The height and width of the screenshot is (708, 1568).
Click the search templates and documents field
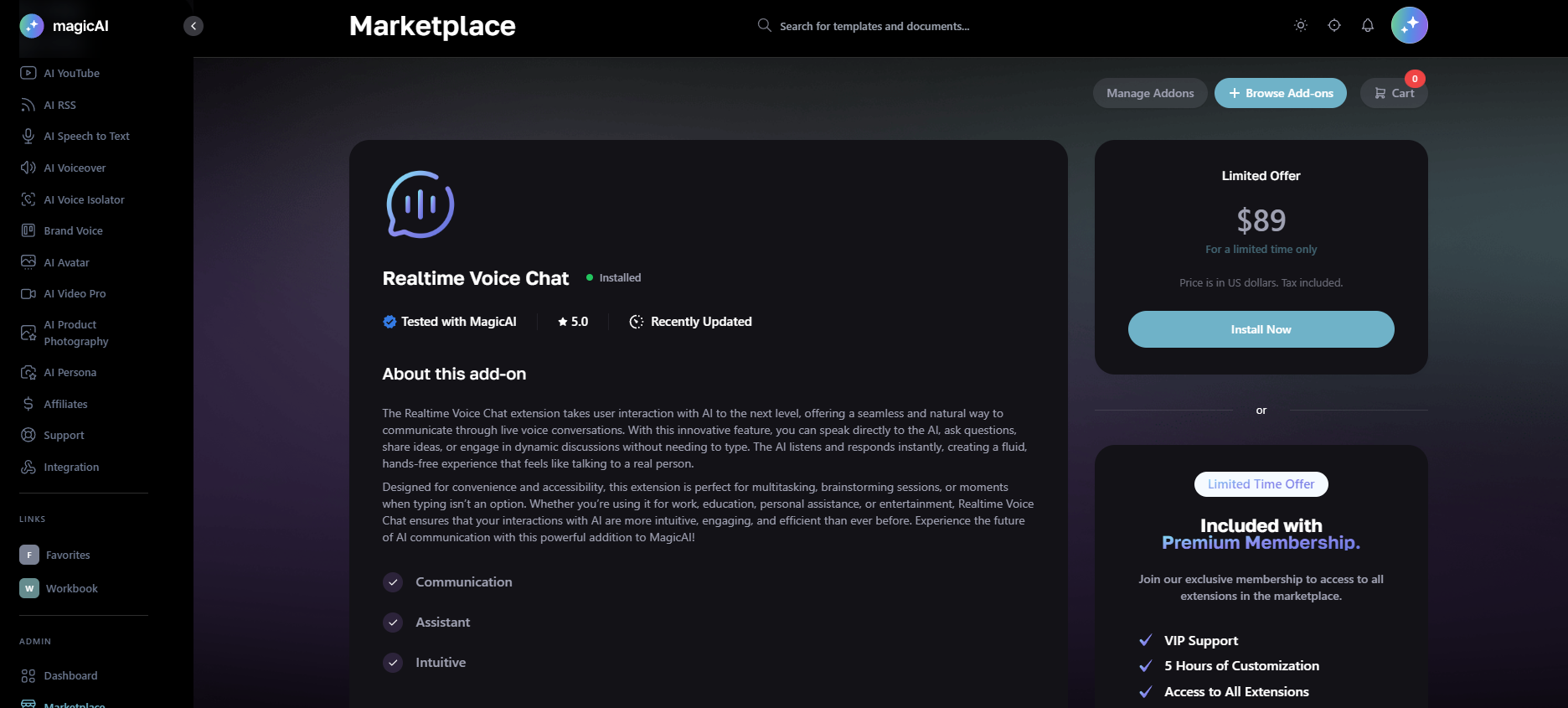pyautogui.click(x=874, y=26)
